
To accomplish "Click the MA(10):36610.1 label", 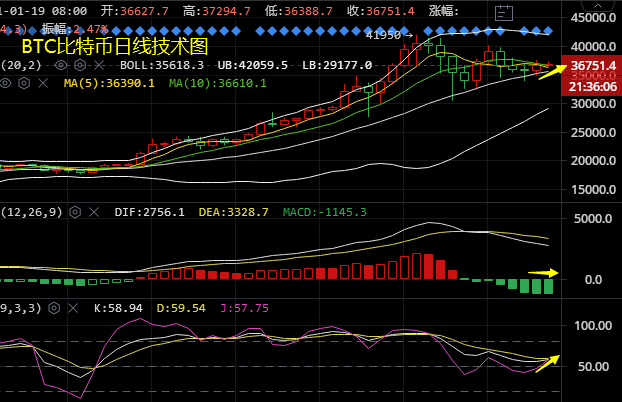I will 217,83.
